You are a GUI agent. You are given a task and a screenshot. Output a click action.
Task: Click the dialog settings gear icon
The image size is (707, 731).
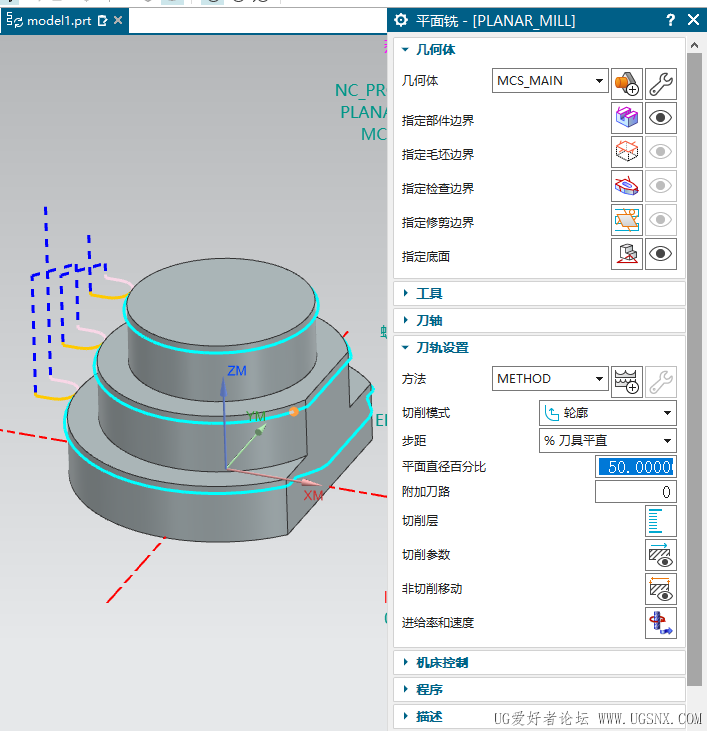[401, 20]
